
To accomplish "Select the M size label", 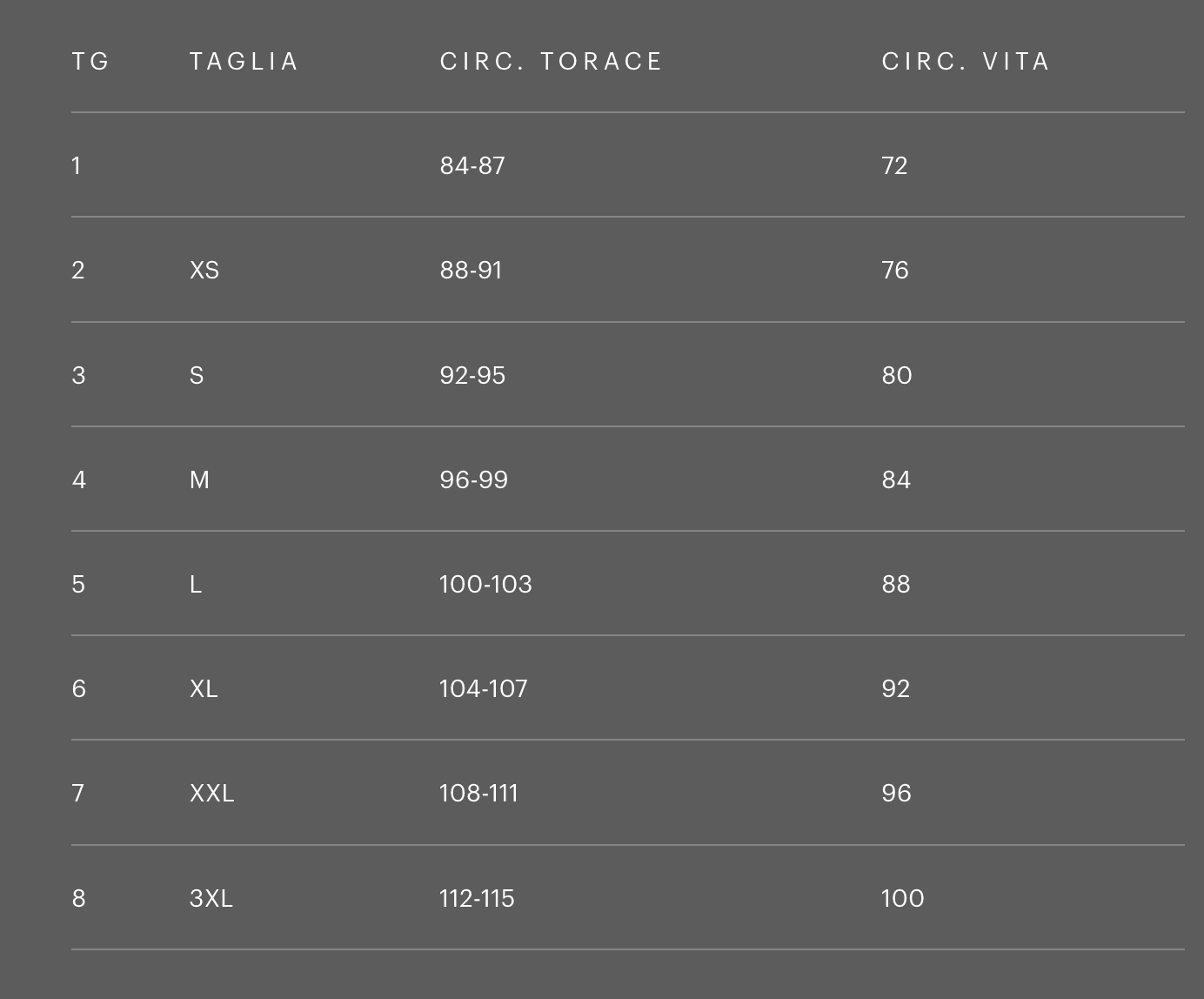I will point(199,480).
